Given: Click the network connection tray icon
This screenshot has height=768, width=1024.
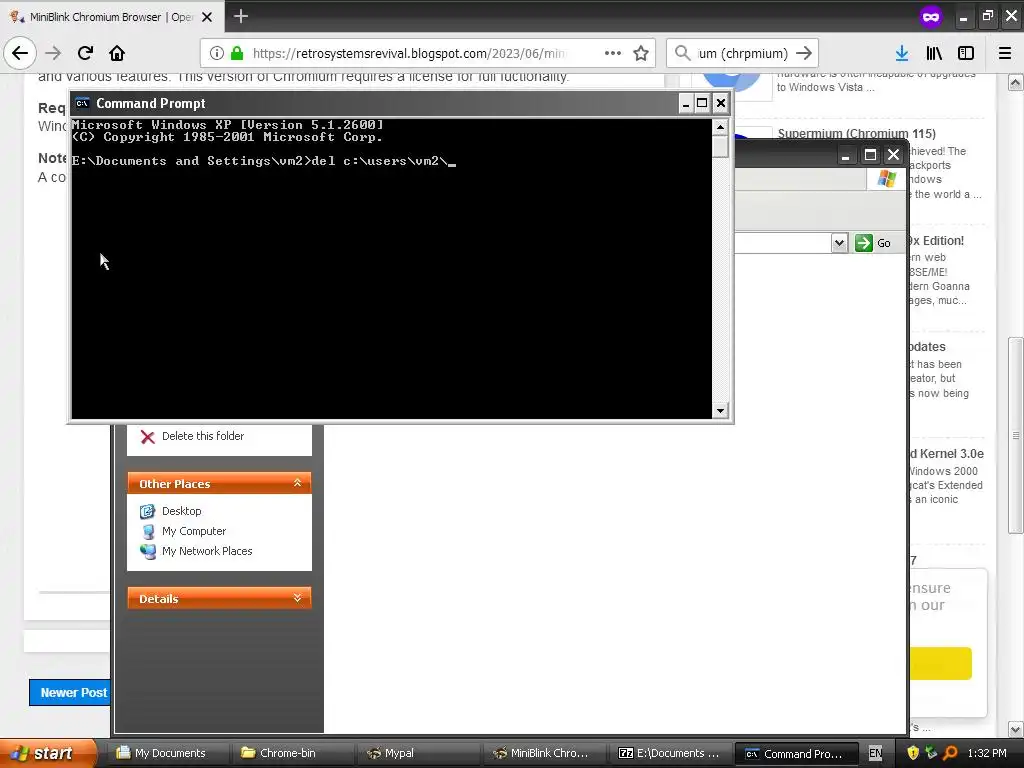Looking at the screenshot, I should point(931,753).
